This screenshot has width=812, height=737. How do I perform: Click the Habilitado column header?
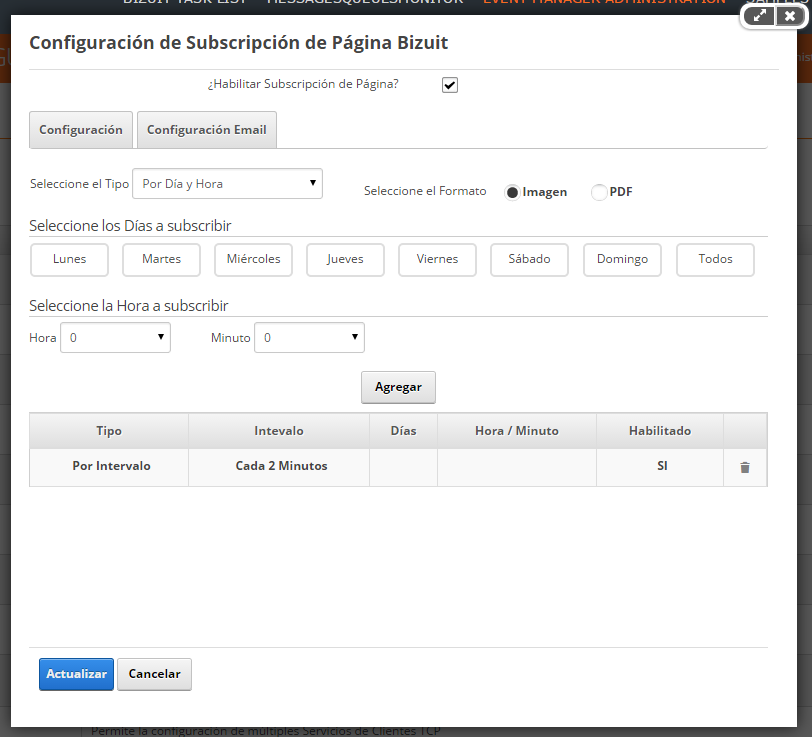point(660,431)
